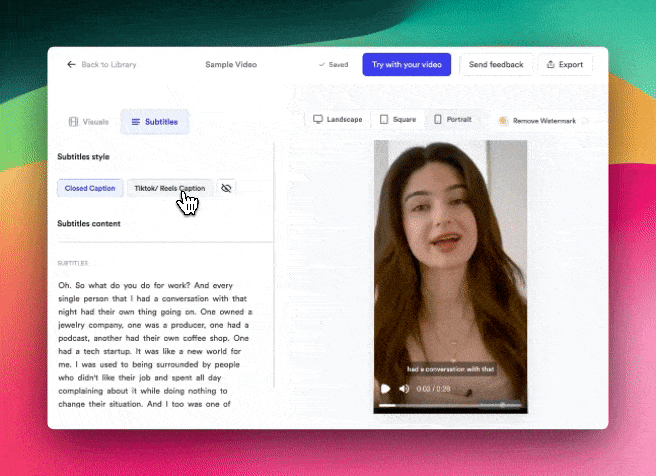Click the SUBTITLES small label
656x476 pixels.
pos(73,263)
